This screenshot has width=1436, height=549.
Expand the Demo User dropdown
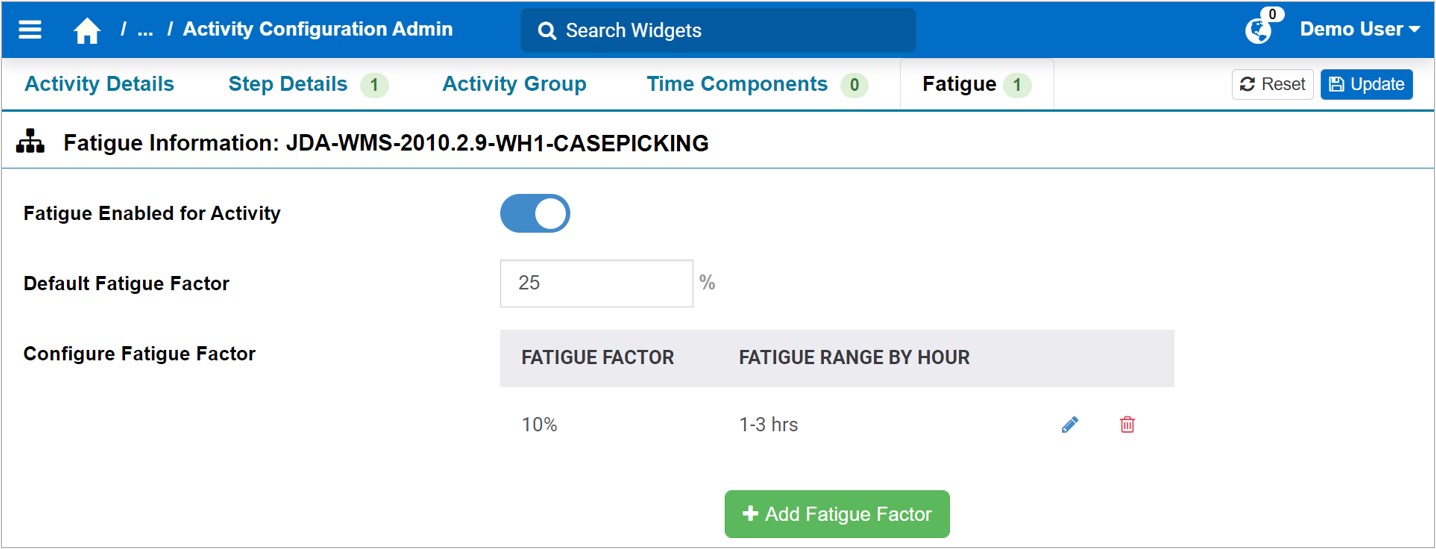(x=1359, y=30)
